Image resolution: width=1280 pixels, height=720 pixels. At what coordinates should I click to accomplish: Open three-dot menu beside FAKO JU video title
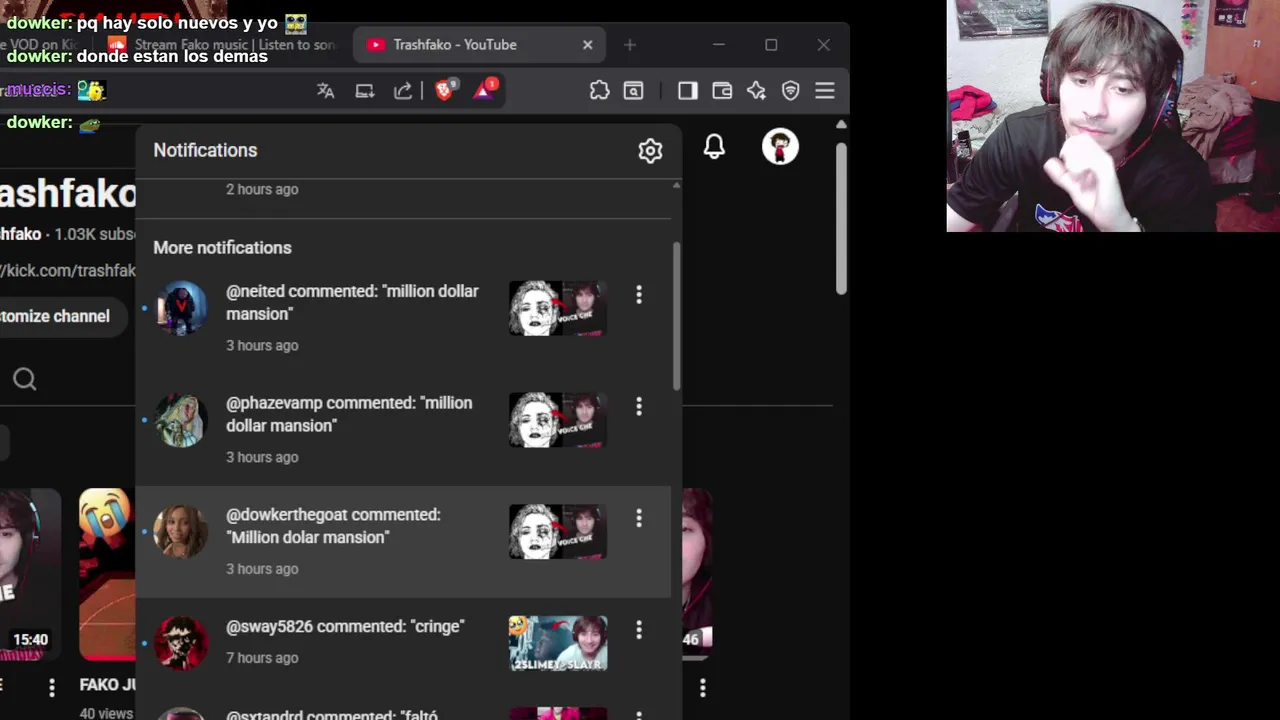52,687
